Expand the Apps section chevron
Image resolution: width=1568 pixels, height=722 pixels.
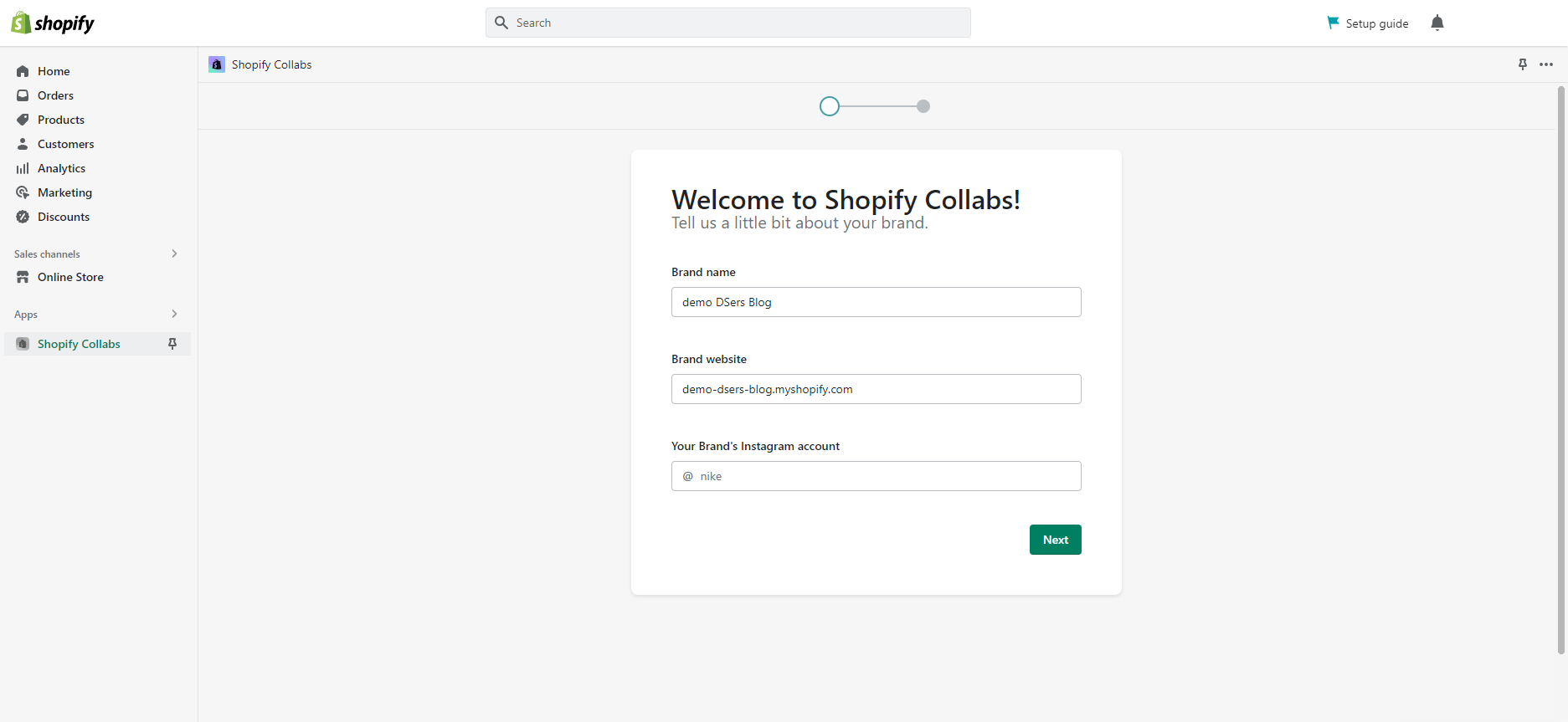click(174, 314)
